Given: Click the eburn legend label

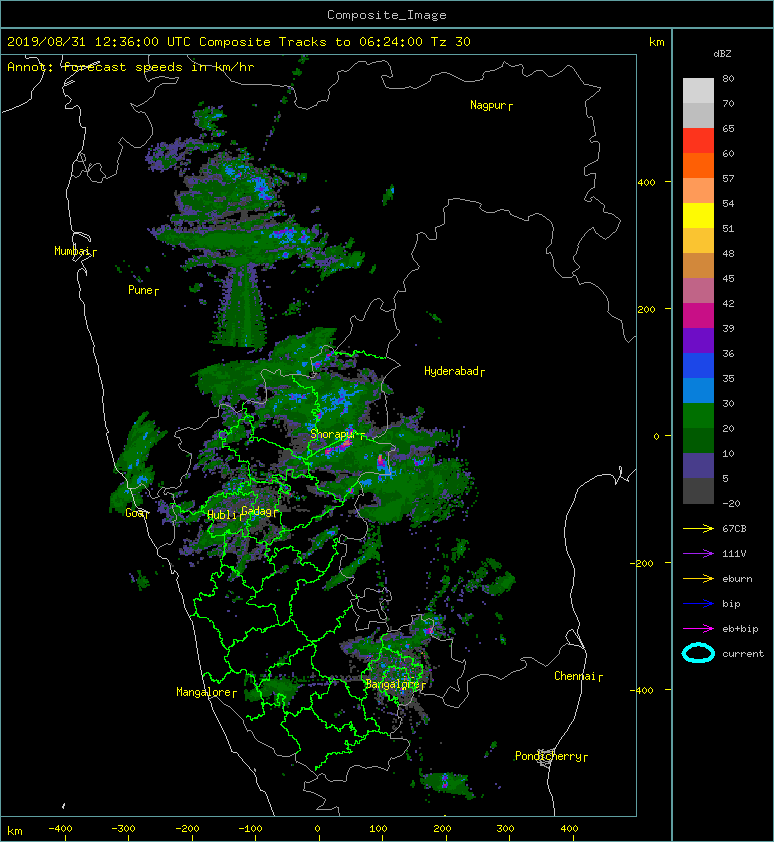Looking at the screenshot, I should coord(737,579).
